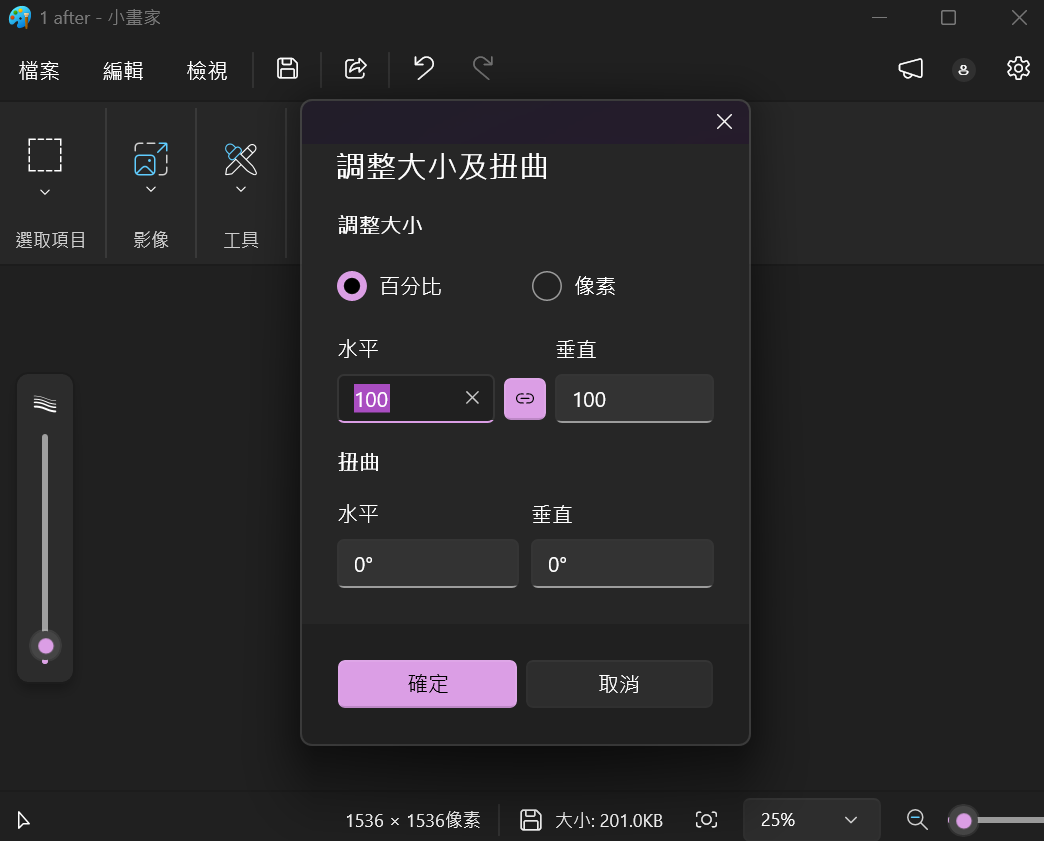
Task: Click the fit to window icon
Action: [706, 820]
